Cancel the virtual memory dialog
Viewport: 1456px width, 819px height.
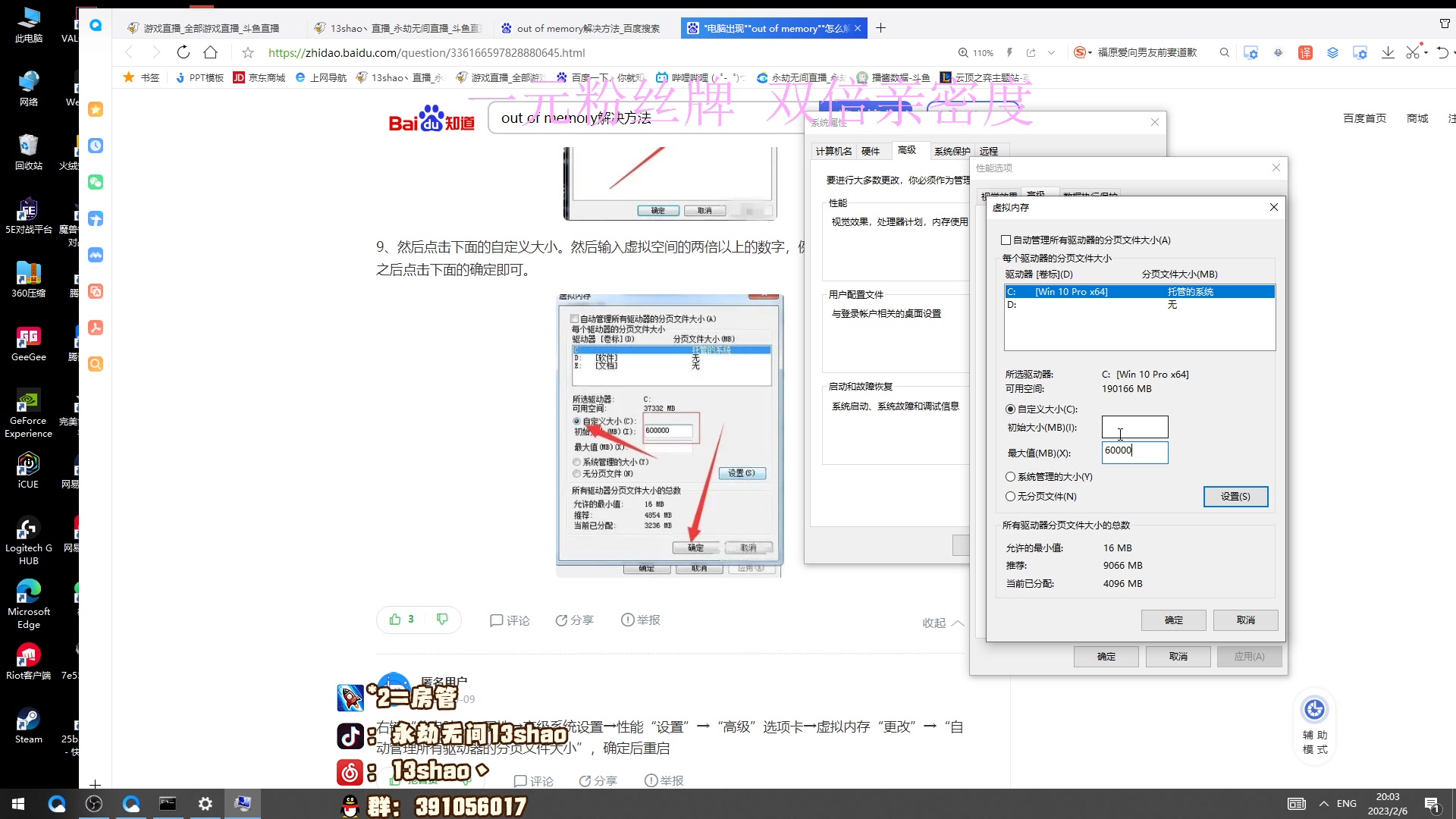[1245, 620]
